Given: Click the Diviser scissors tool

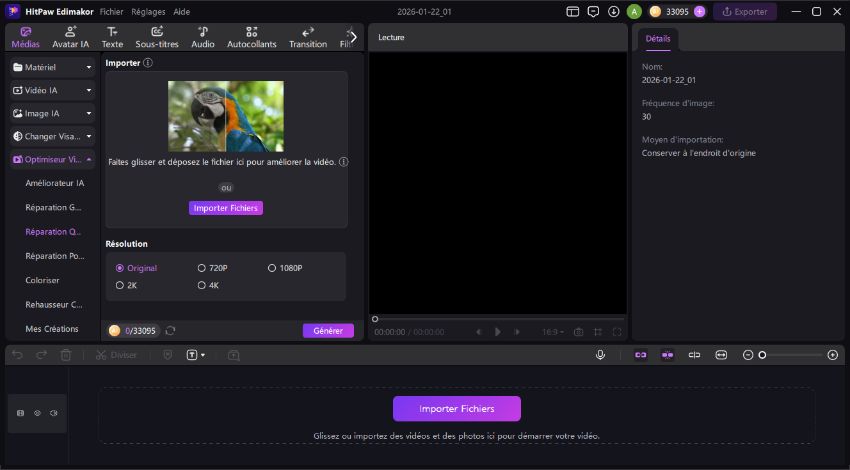Looking at the screenshot, I should tap(116, 355).
